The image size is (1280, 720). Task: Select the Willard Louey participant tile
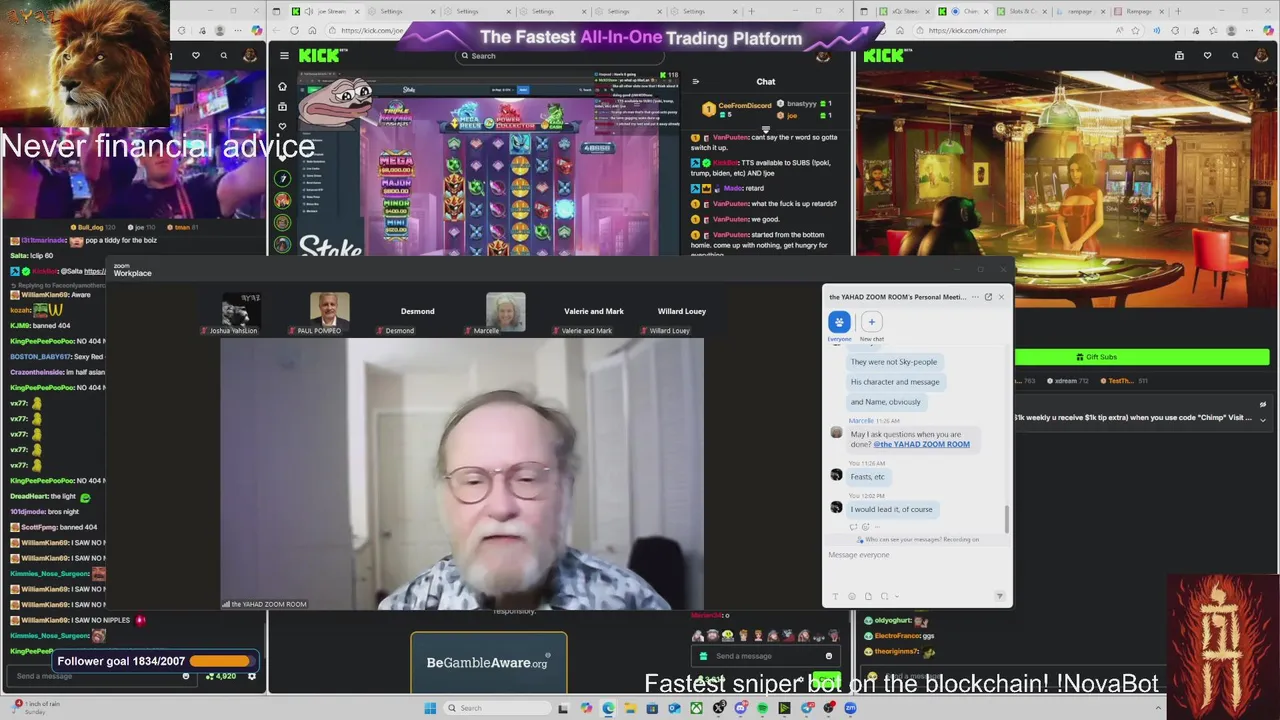pyautogui.click(x=681, y=313)
